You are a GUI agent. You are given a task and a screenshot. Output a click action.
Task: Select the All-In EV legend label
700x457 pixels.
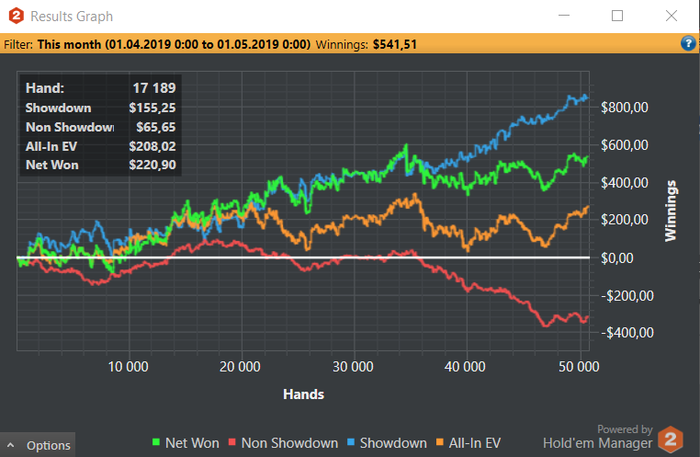point(475,443)
